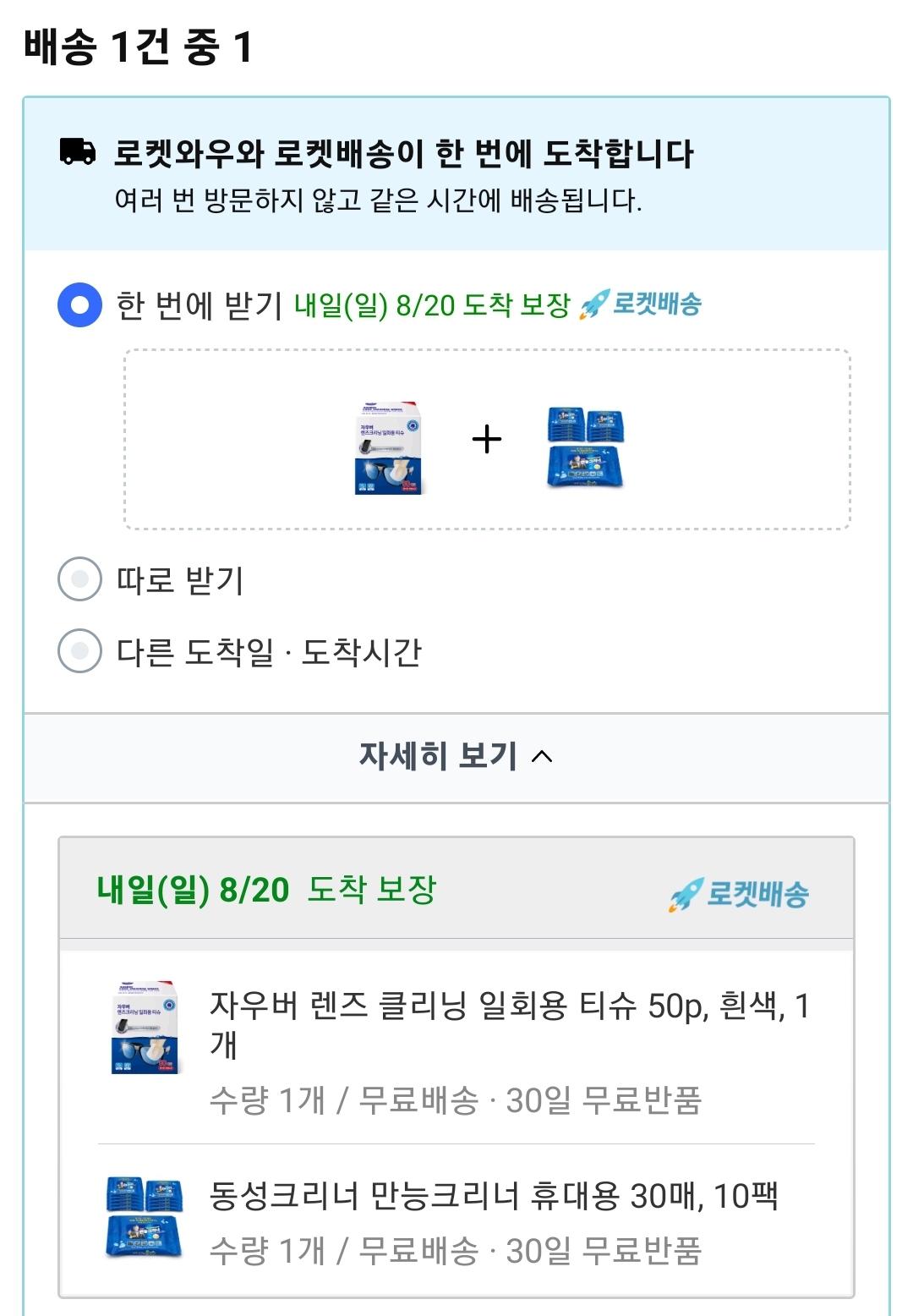The height and width of the screenshot is (1316, 913).
Task: Click the 자우버 렌즈 클리닝 일회용 티슈 product title
Action: click(x=509, y=1023)
